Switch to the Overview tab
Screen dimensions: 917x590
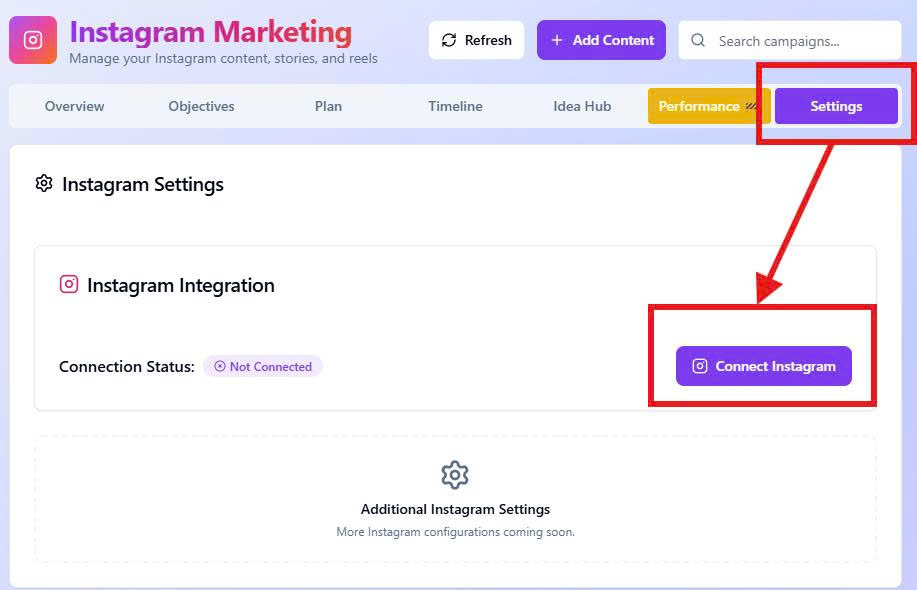tap(75, 106)
